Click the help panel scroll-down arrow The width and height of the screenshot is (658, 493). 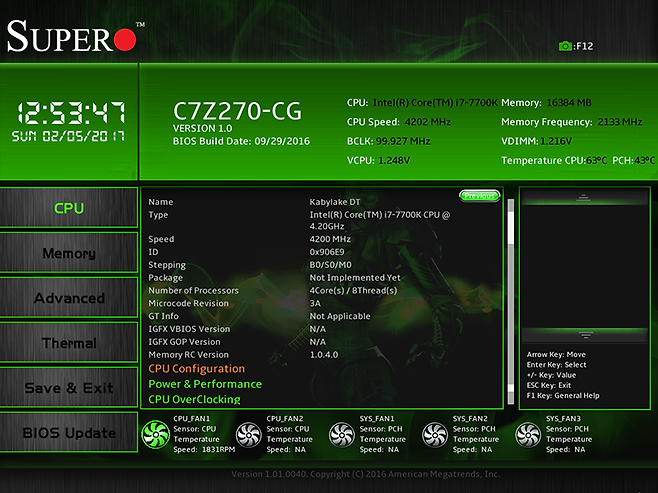coord(585,335)
